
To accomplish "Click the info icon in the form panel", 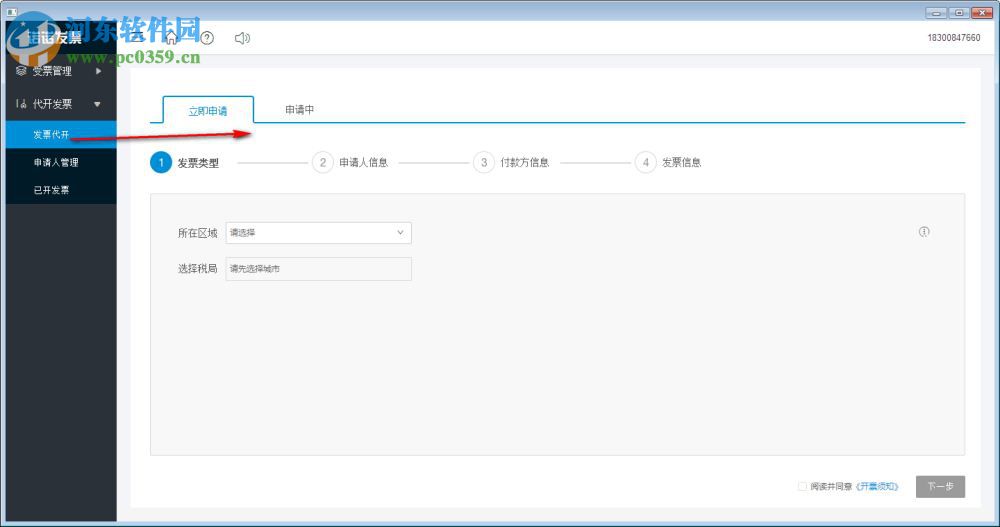I will [x=924, y=232].
